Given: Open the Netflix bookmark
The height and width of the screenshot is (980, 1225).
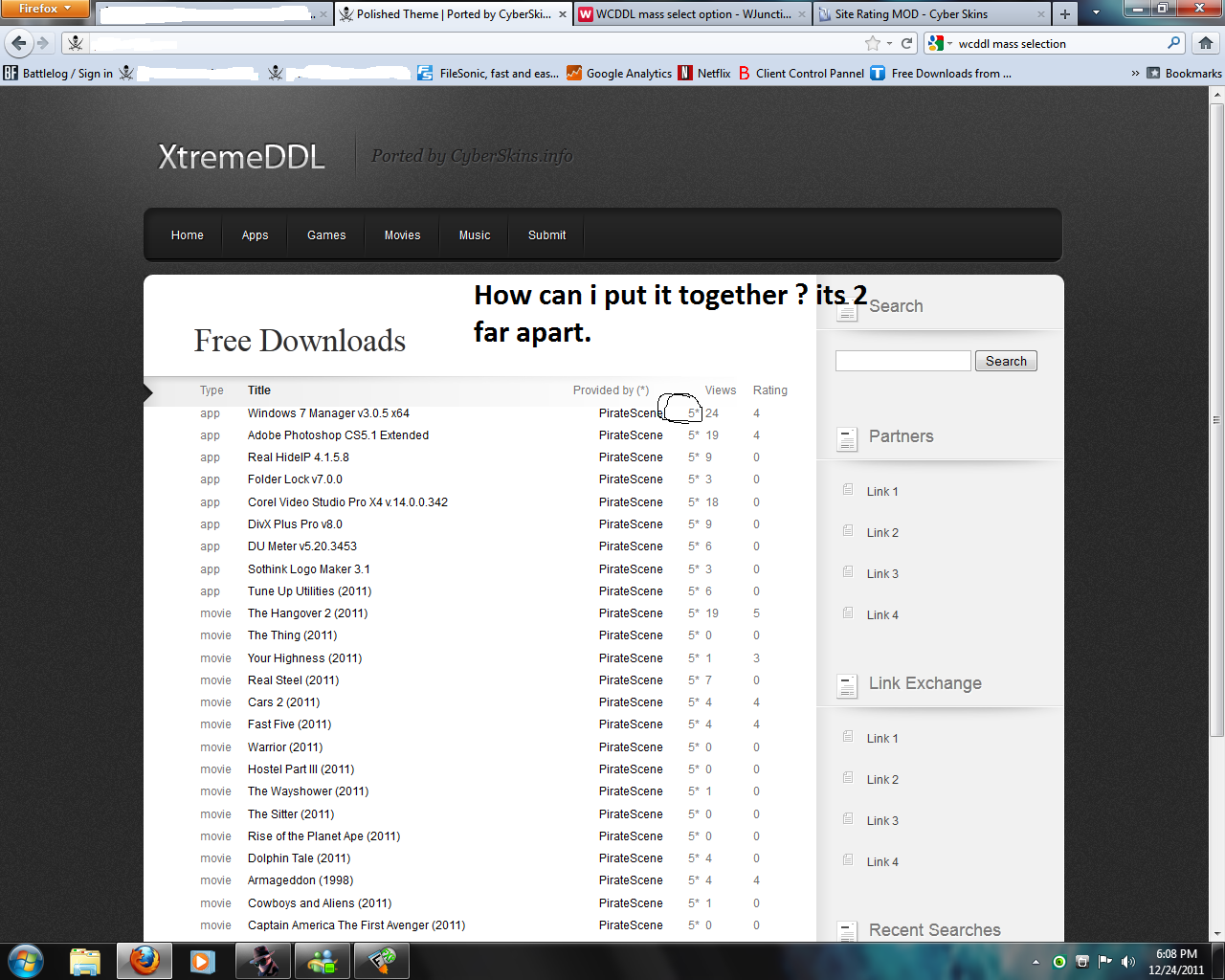Looking at the screenshot, I should [704, 74].
